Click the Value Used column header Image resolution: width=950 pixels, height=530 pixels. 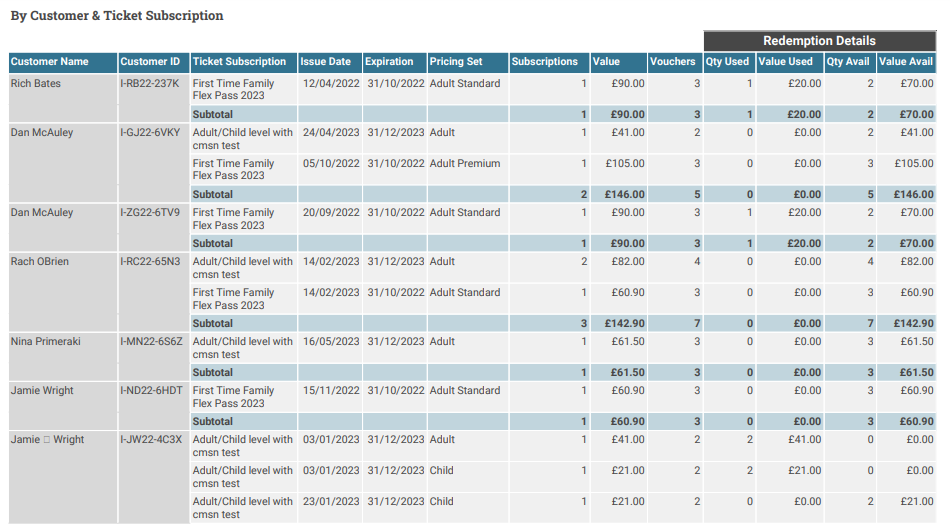(x=790, y=62)
